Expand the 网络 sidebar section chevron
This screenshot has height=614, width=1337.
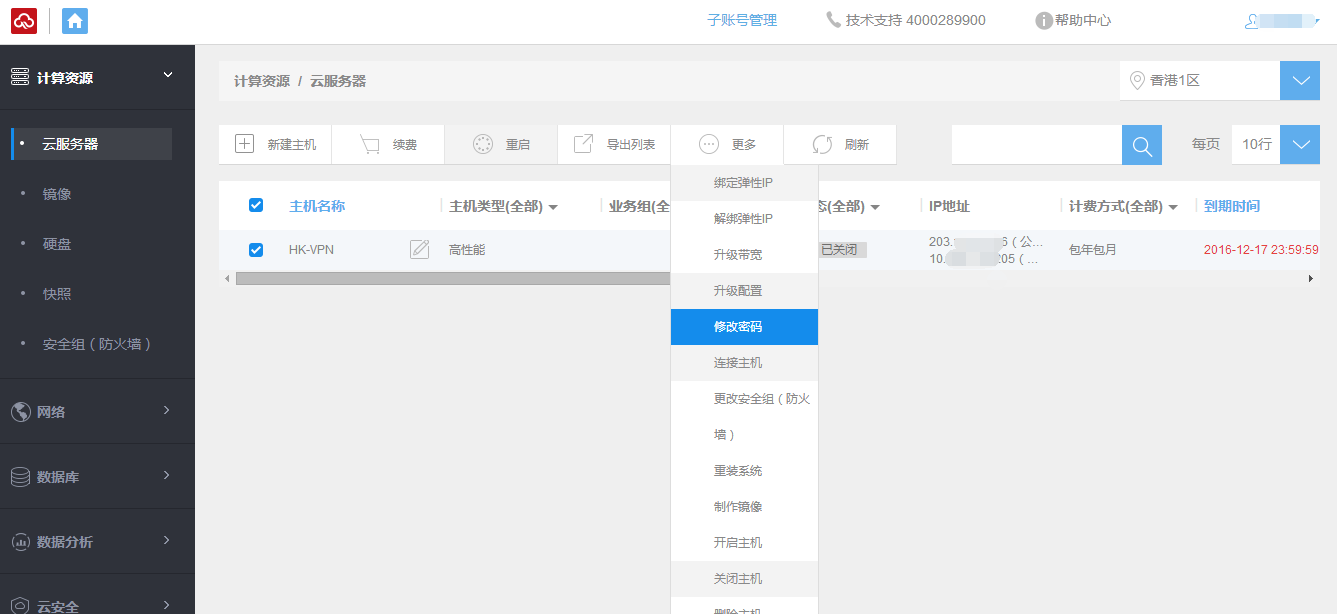(x=167, y=410)
